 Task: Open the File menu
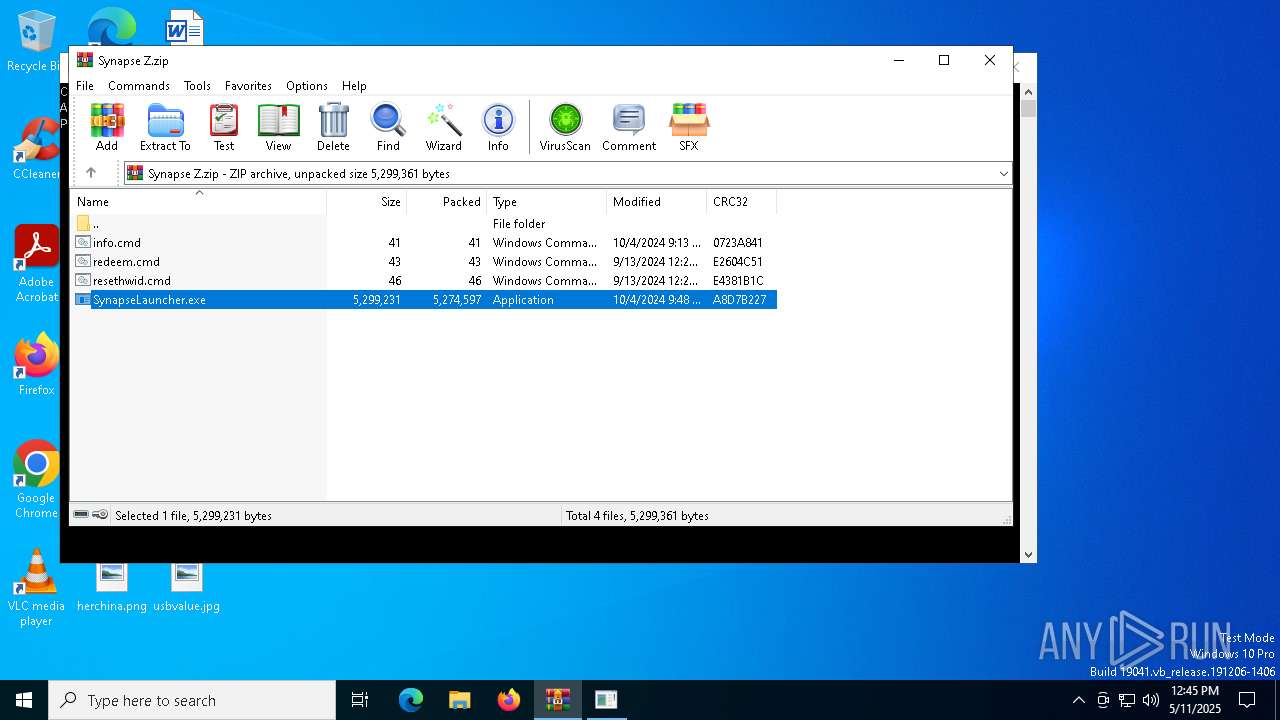point(85,86)
